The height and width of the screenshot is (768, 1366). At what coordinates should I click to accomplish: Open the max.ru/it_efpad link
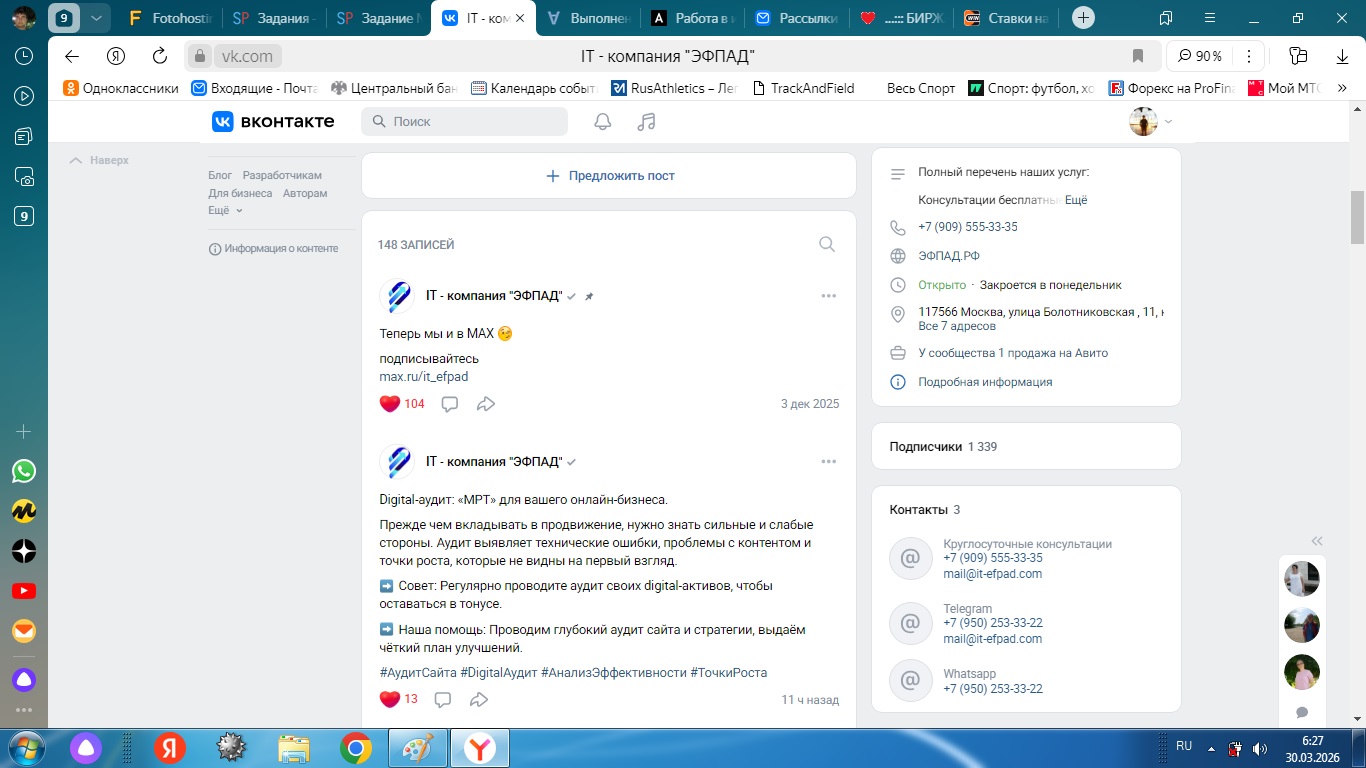(424, 377)
